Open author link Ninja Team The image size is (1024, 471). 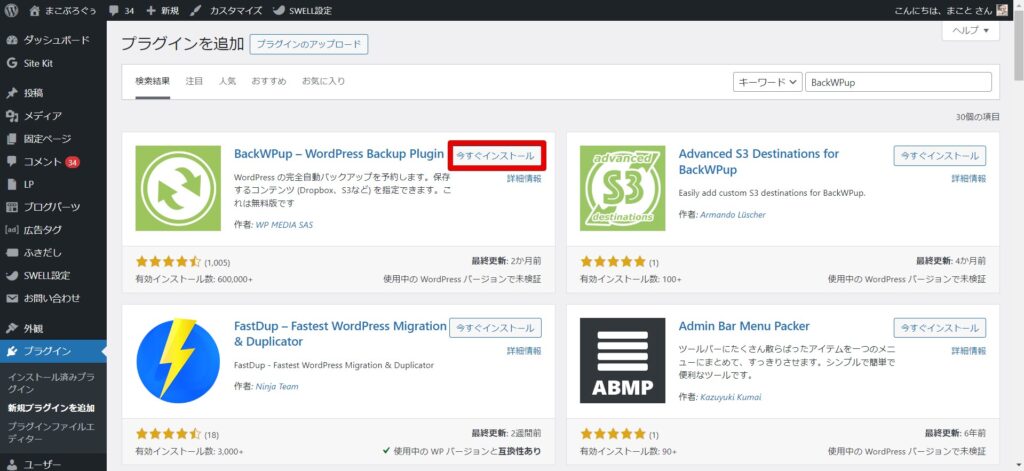click(277, 386)
